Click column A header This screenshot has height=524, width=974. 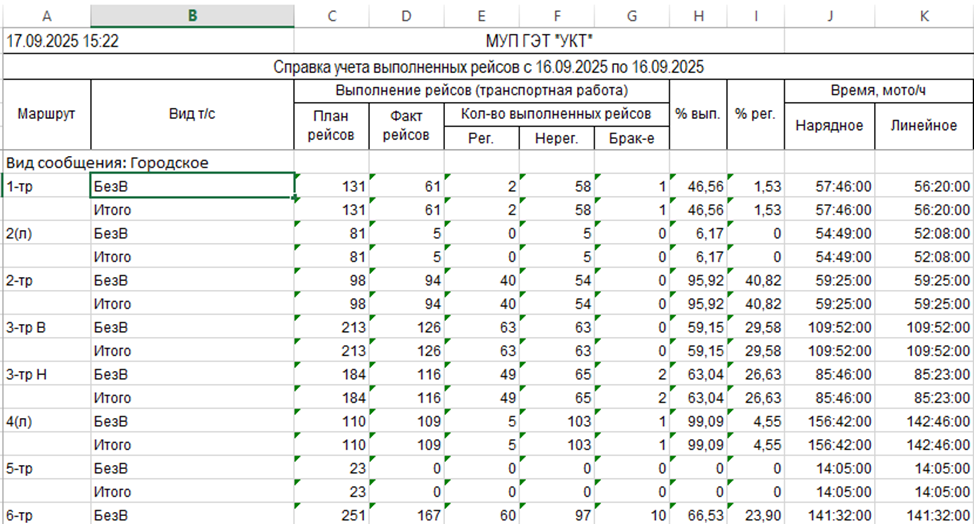[x=44, y=15]
